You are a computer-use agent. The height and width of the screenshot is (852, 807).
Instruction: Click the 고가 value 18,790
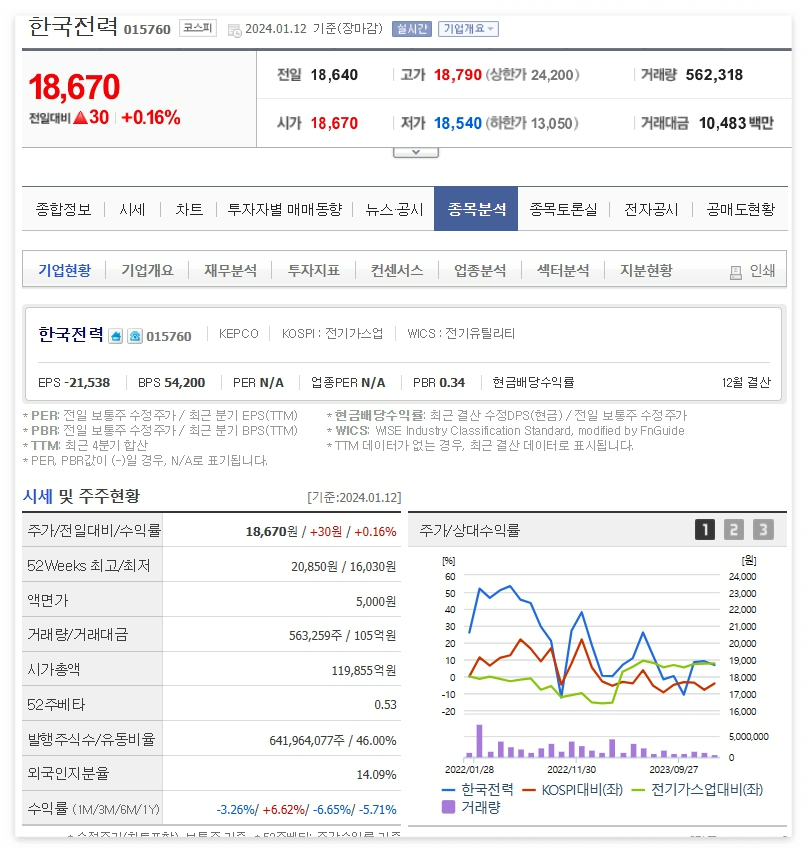click(x=458, y=75)
